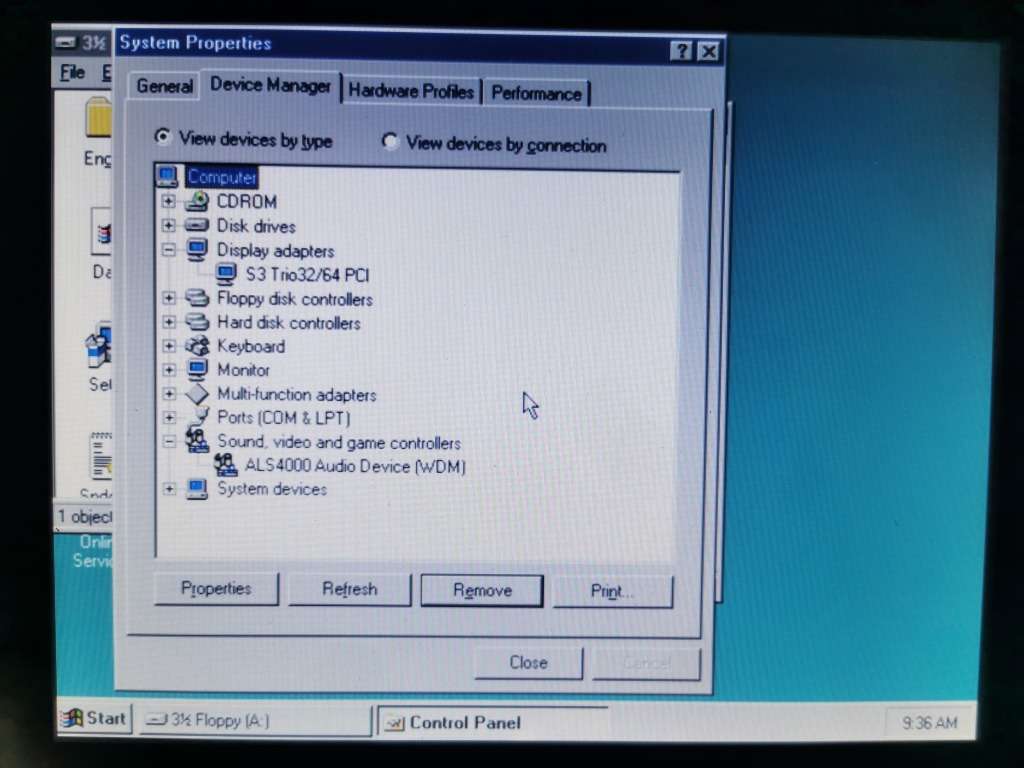Select the Disk drives device icon
The image size is (1024, 768).
coord(196,225)
